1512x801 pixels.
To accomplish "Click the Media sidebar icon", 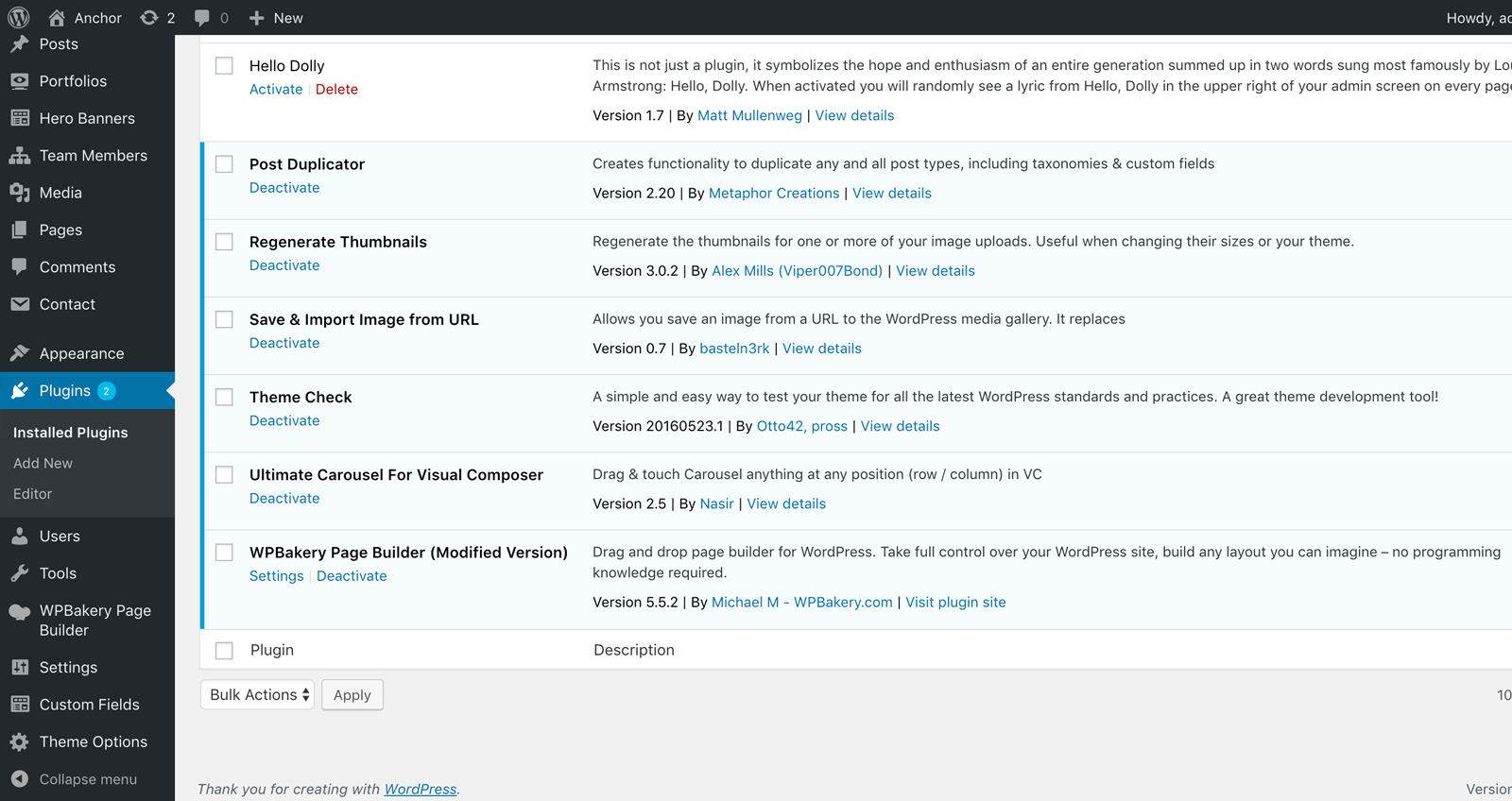I will point(20,193).
